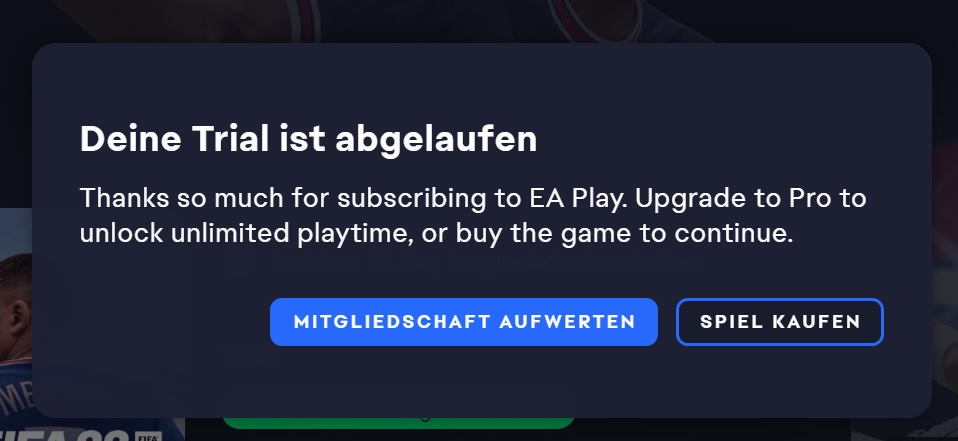
Task: Click the green button behind the dialog
Action: (398, 423)
